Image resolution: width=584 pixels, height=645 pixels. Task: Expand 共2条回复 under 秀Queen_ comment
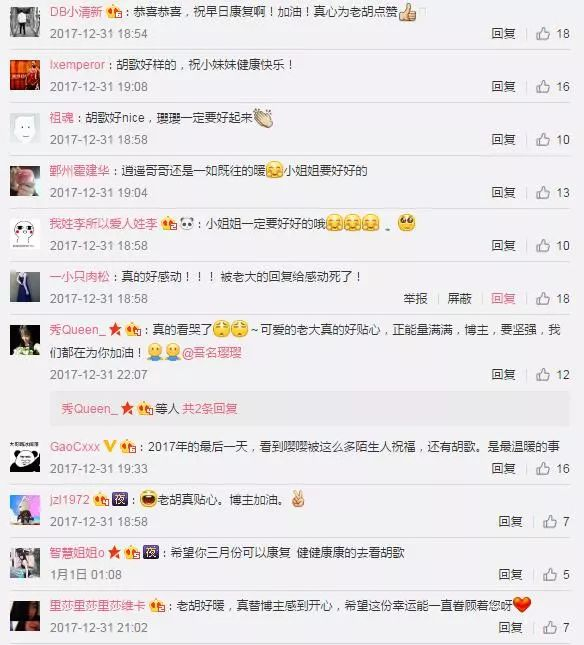point(210,408)
